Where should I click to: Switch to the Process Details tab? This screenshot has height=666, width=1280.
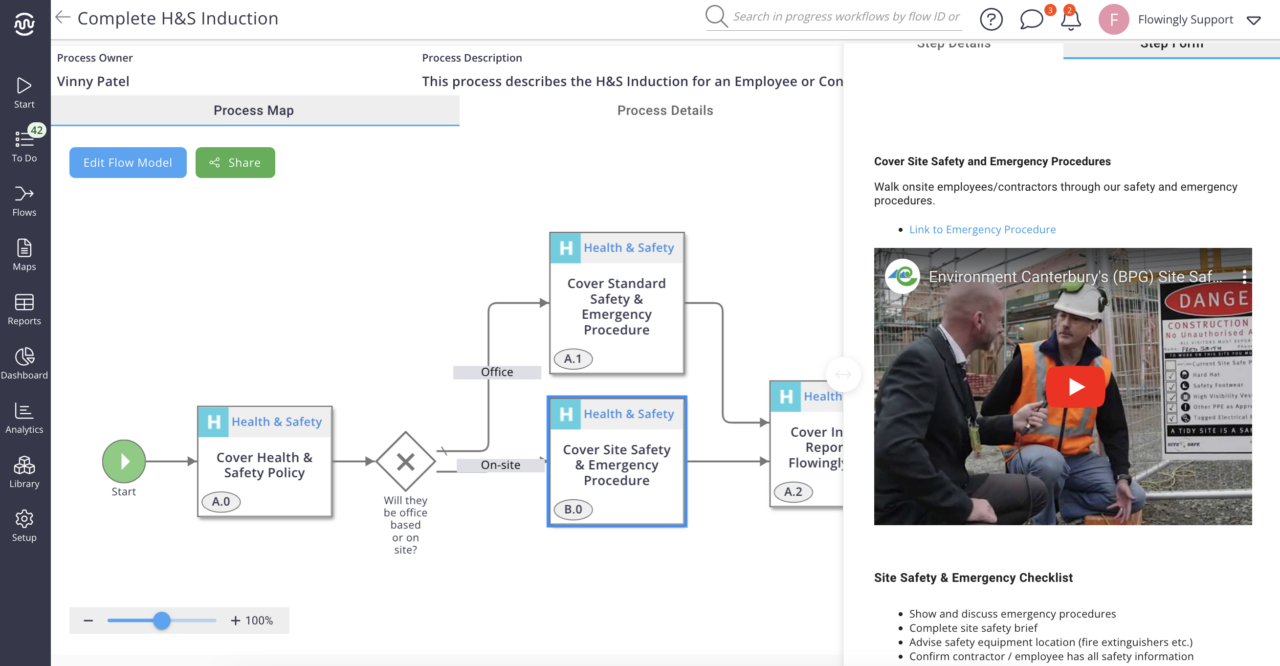pos(664,110)
